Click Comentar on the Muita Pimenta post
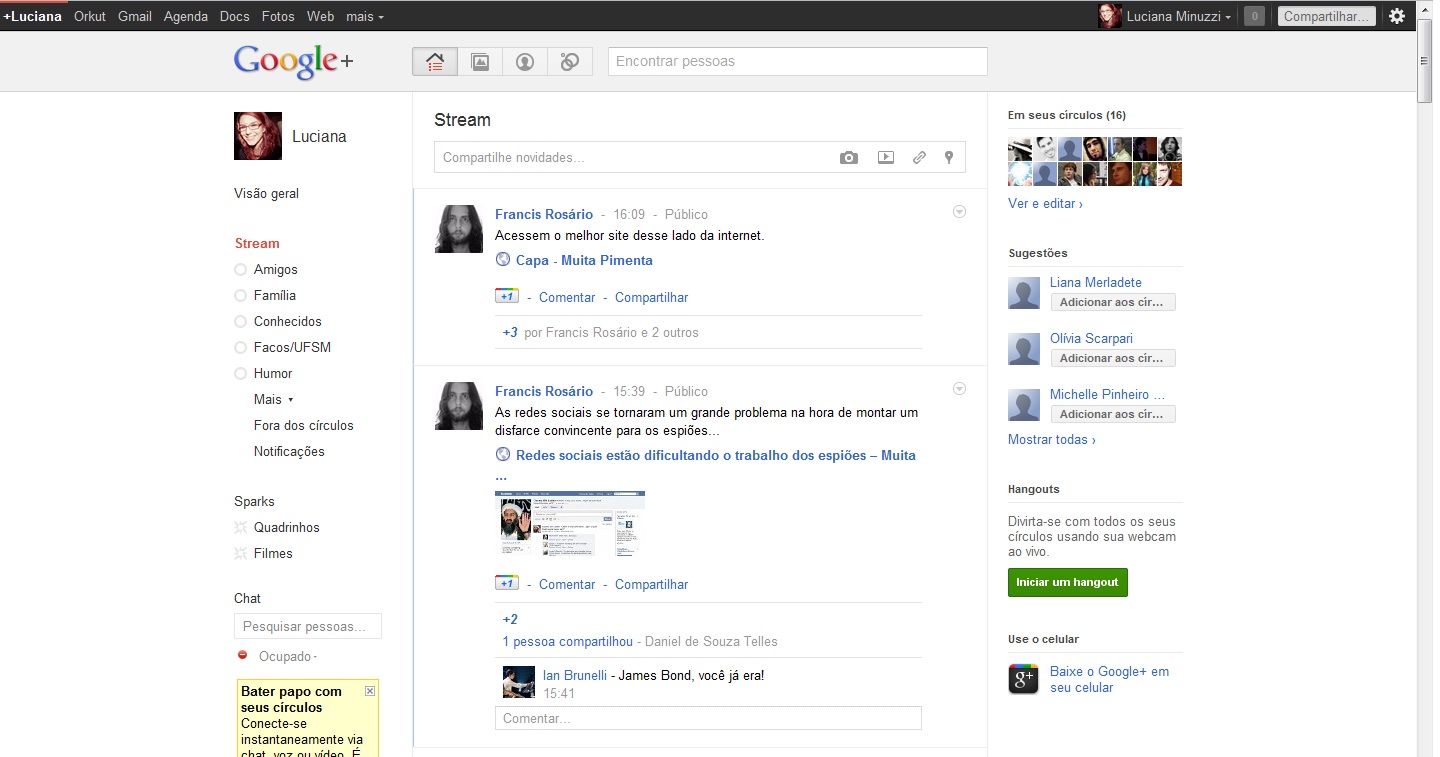Image resolution: width=1440 pixels, height=757 pixels. [x=567, y=298]
